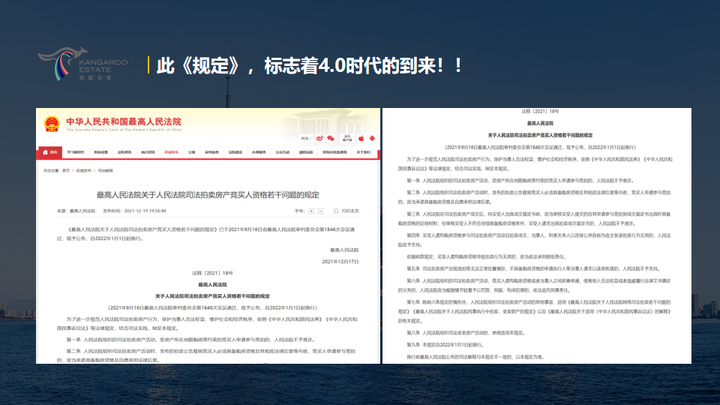Click the article heading 最高人民法院关于人民法院司法拍卖房产竞买人资格若干问题的规定
Screen dimensions: 720x405
click(x=208, y=195)
